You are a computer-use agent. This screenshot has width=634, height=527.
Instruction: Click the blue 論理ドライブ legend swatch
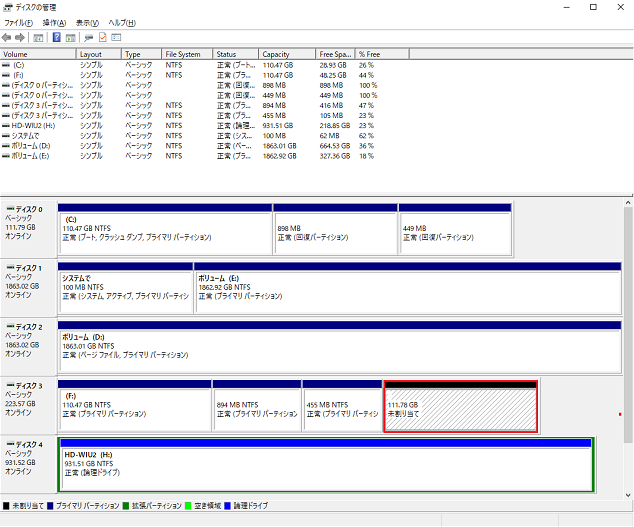coord(227,506)
